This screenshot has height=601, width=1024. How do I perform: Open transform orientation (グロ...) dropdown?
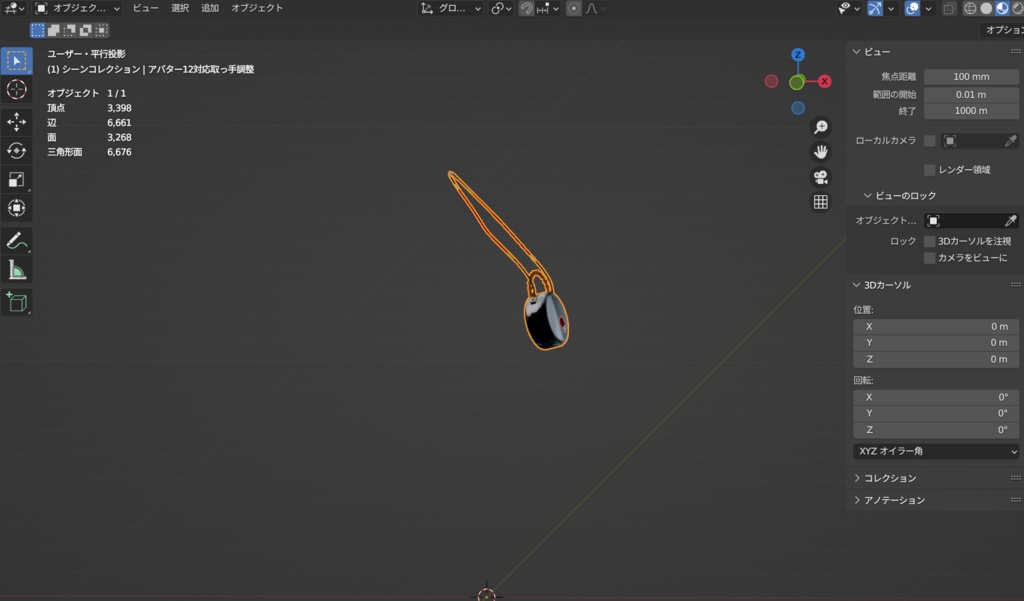(x=451, y=8)
